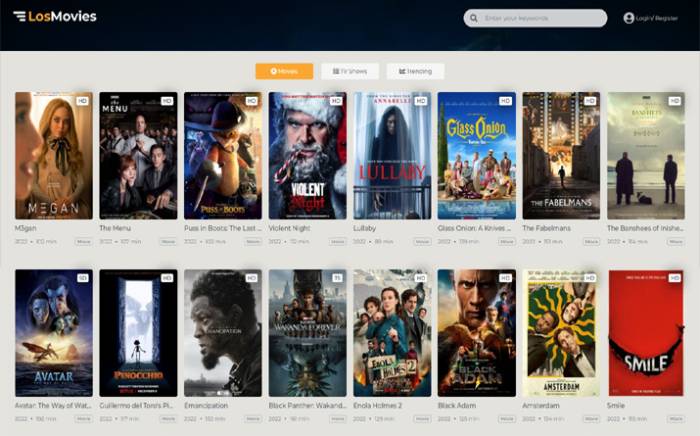The image size is (700, 436).
Task: Click the LosMovies logo
Action: (62, 17)
